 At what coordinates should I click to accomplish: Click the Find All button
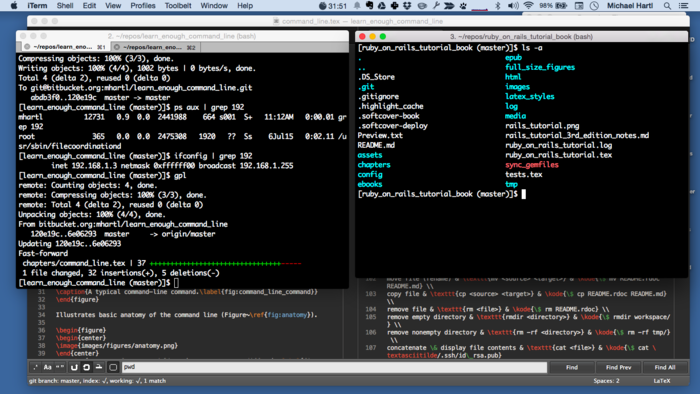(x=665, y=367)
